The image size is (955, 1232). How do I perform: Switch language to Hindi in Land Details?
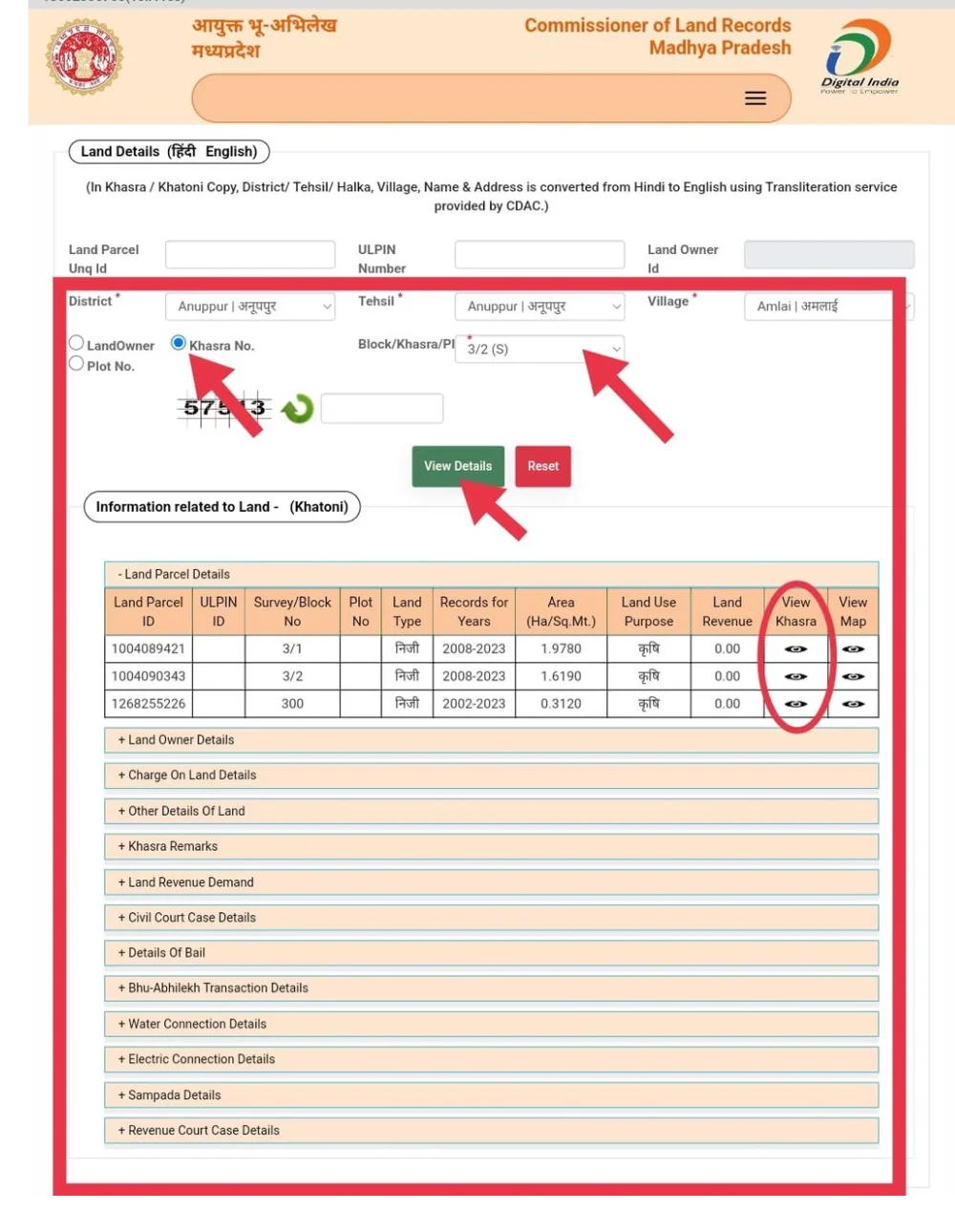tap(183, 151)
